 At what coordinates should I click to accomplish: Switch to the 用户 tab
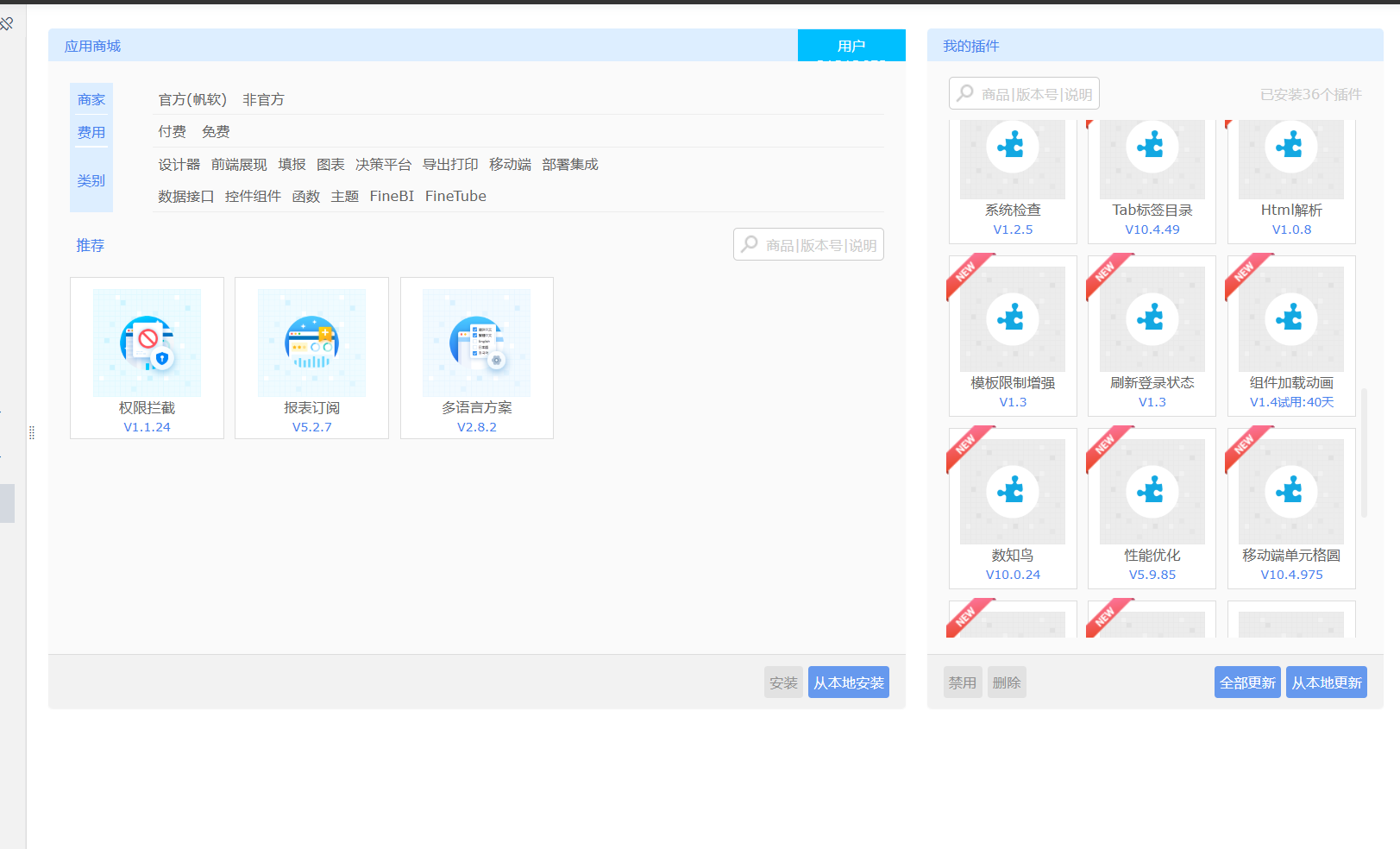(851, 46)
